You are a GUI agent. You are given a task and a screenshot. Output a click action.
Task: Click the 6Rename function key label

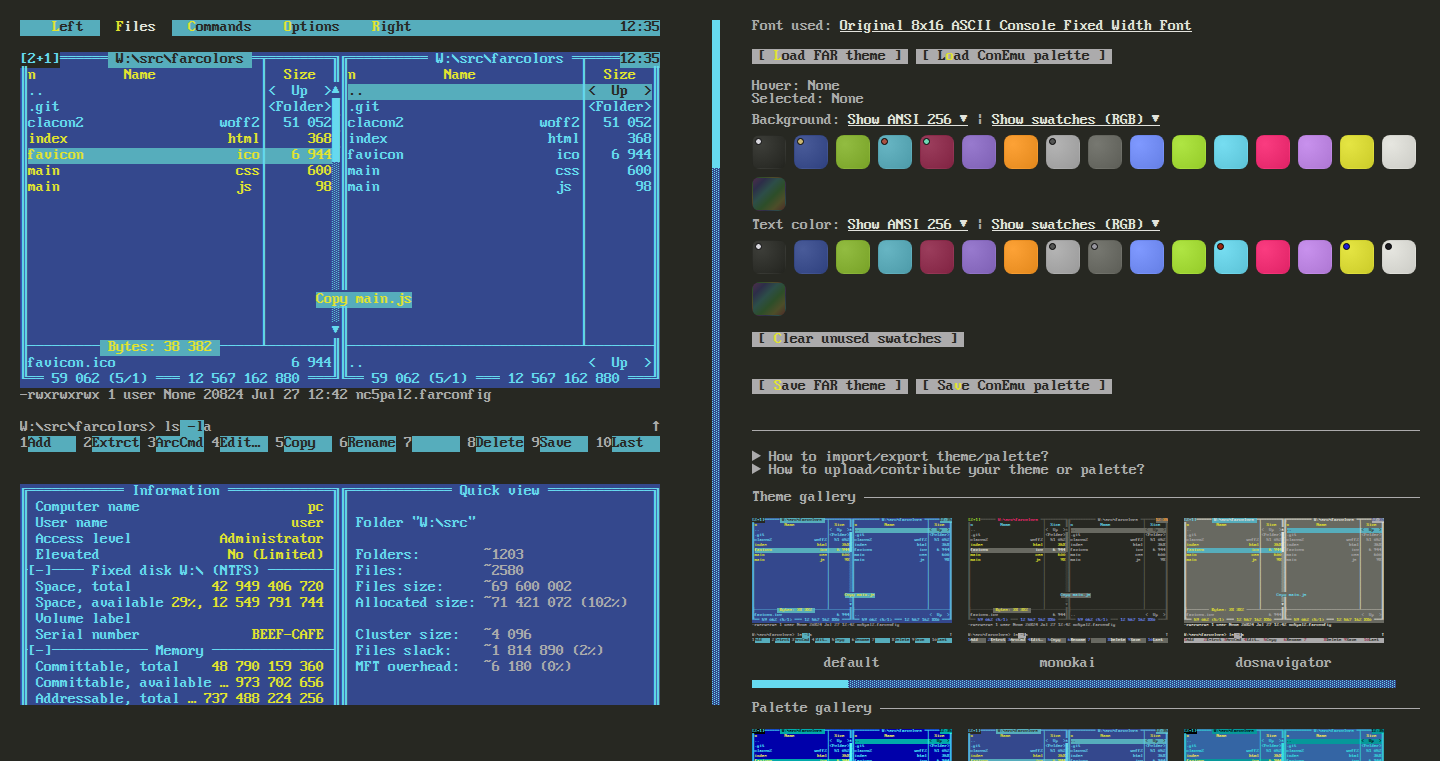click(368, 443)
